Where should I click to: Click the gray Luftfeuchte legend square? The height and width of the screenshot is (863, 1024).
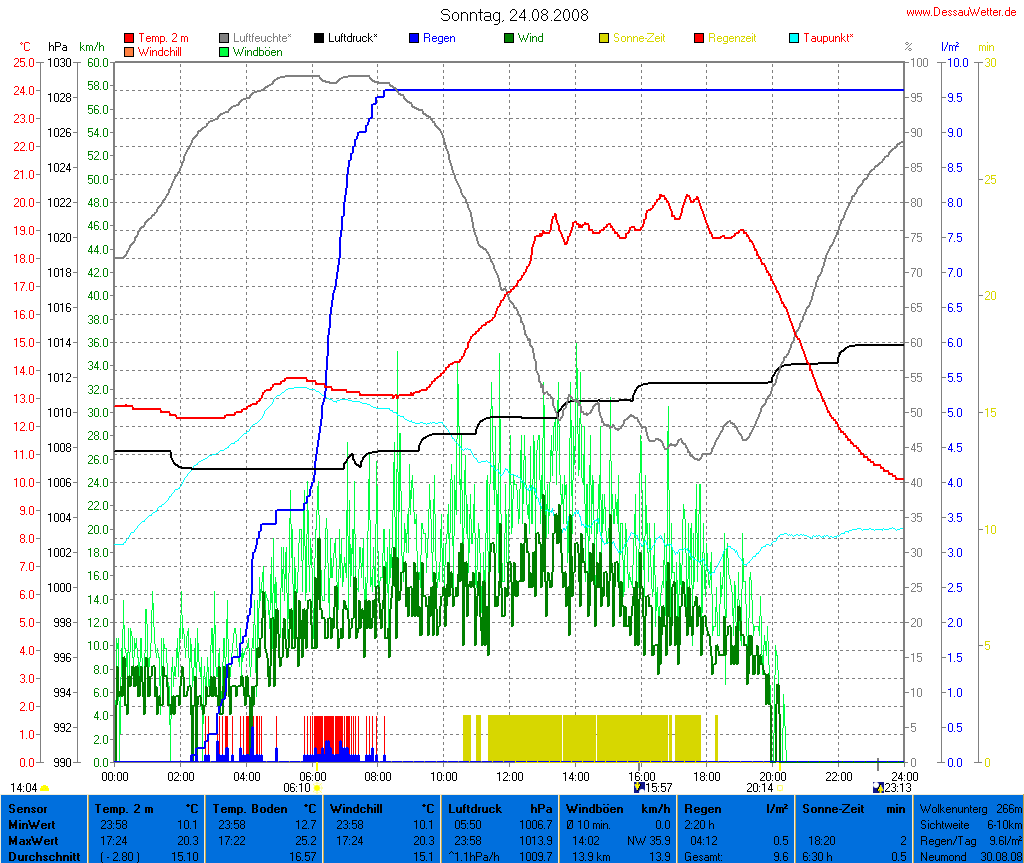click(224, 38)
